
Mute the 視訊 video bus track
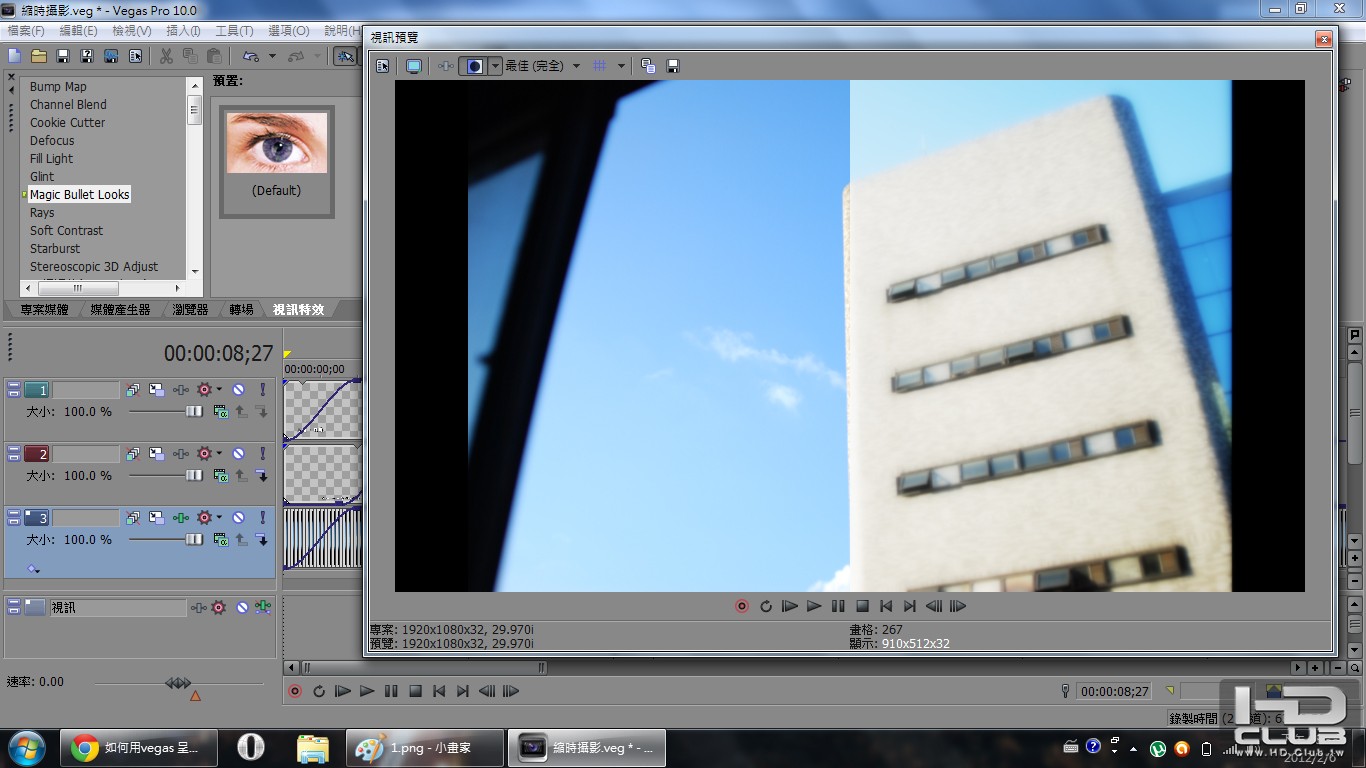241,607
